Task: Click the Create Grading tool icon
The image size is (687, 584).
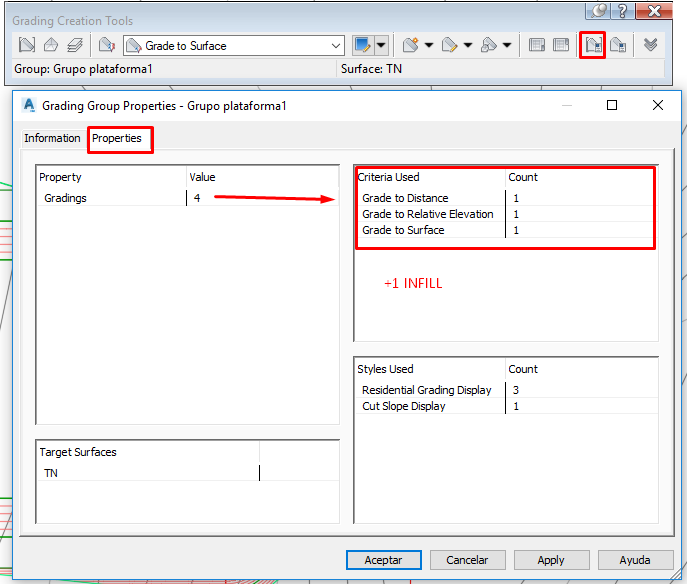Action: (411, 45)
